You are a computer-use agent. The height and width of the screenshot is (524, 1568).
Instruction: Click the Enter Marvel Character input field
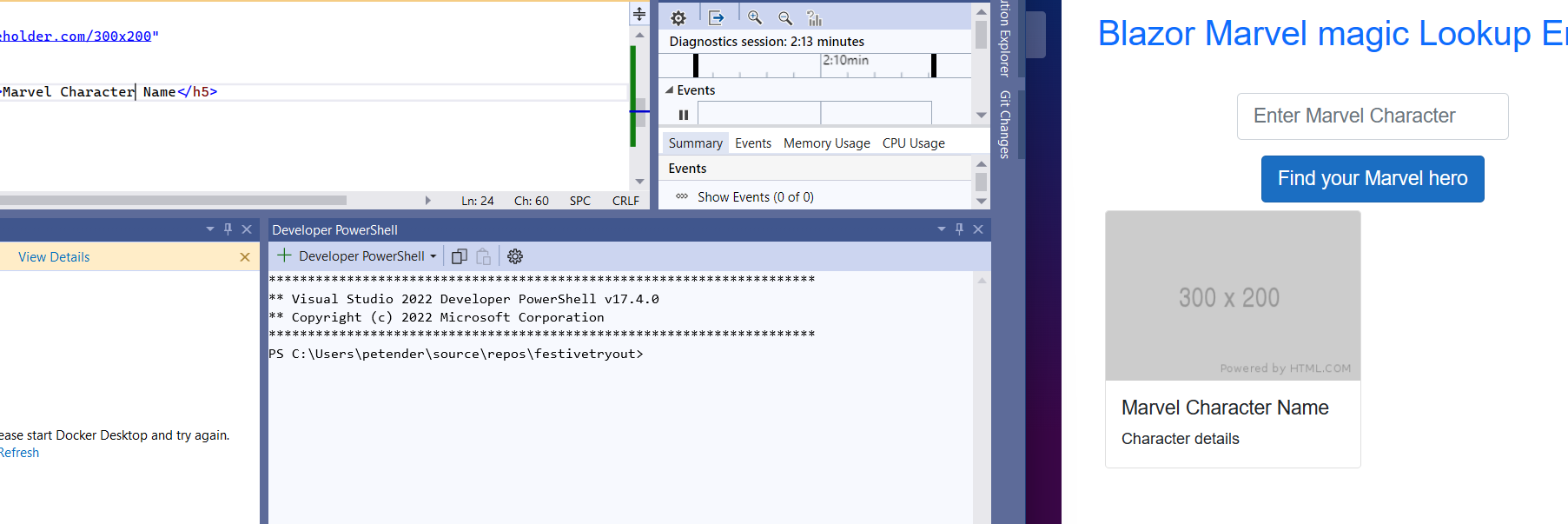coord(1372,116)
